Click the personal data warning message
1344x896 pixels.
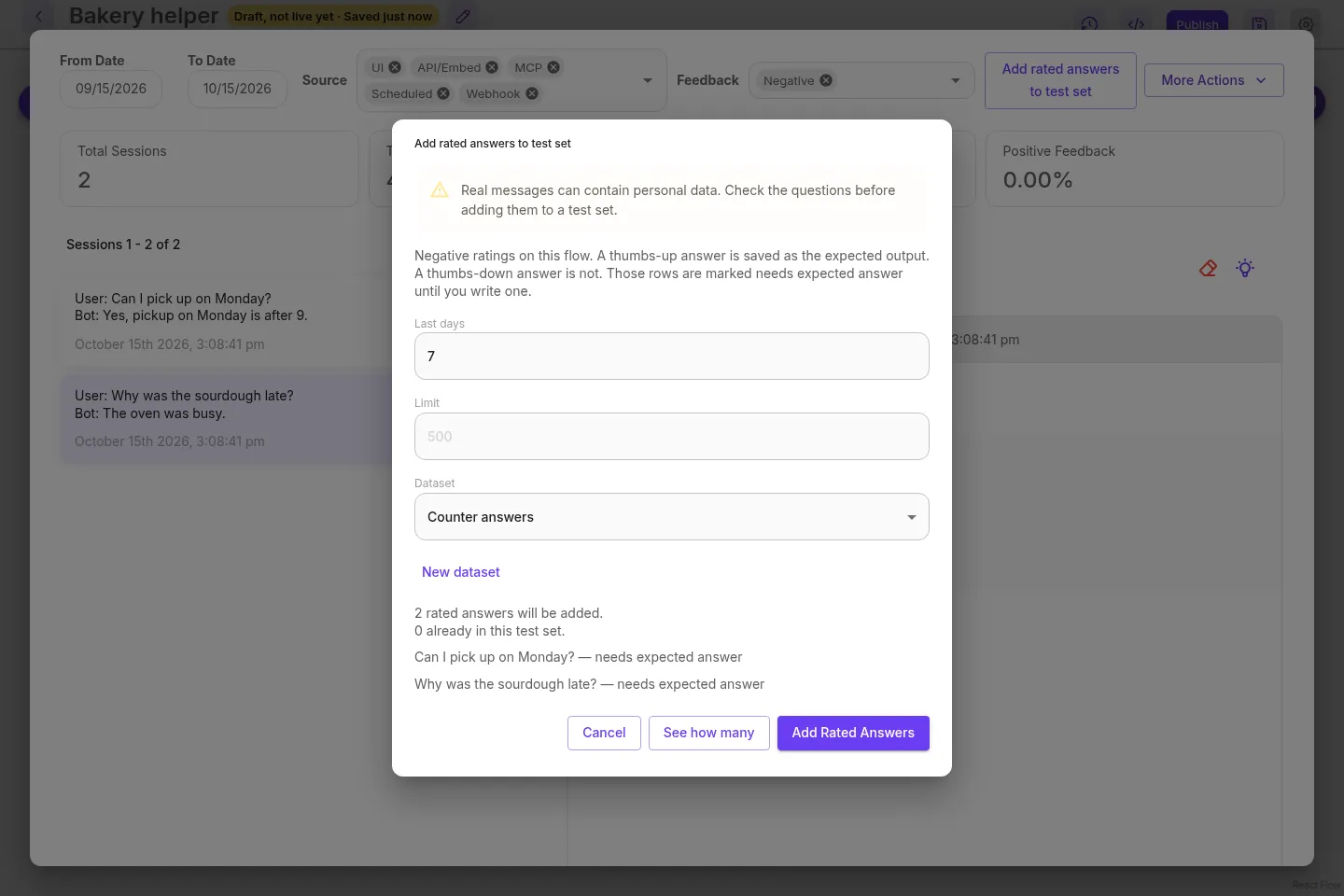pyautogui.click(x=672, y=200)
